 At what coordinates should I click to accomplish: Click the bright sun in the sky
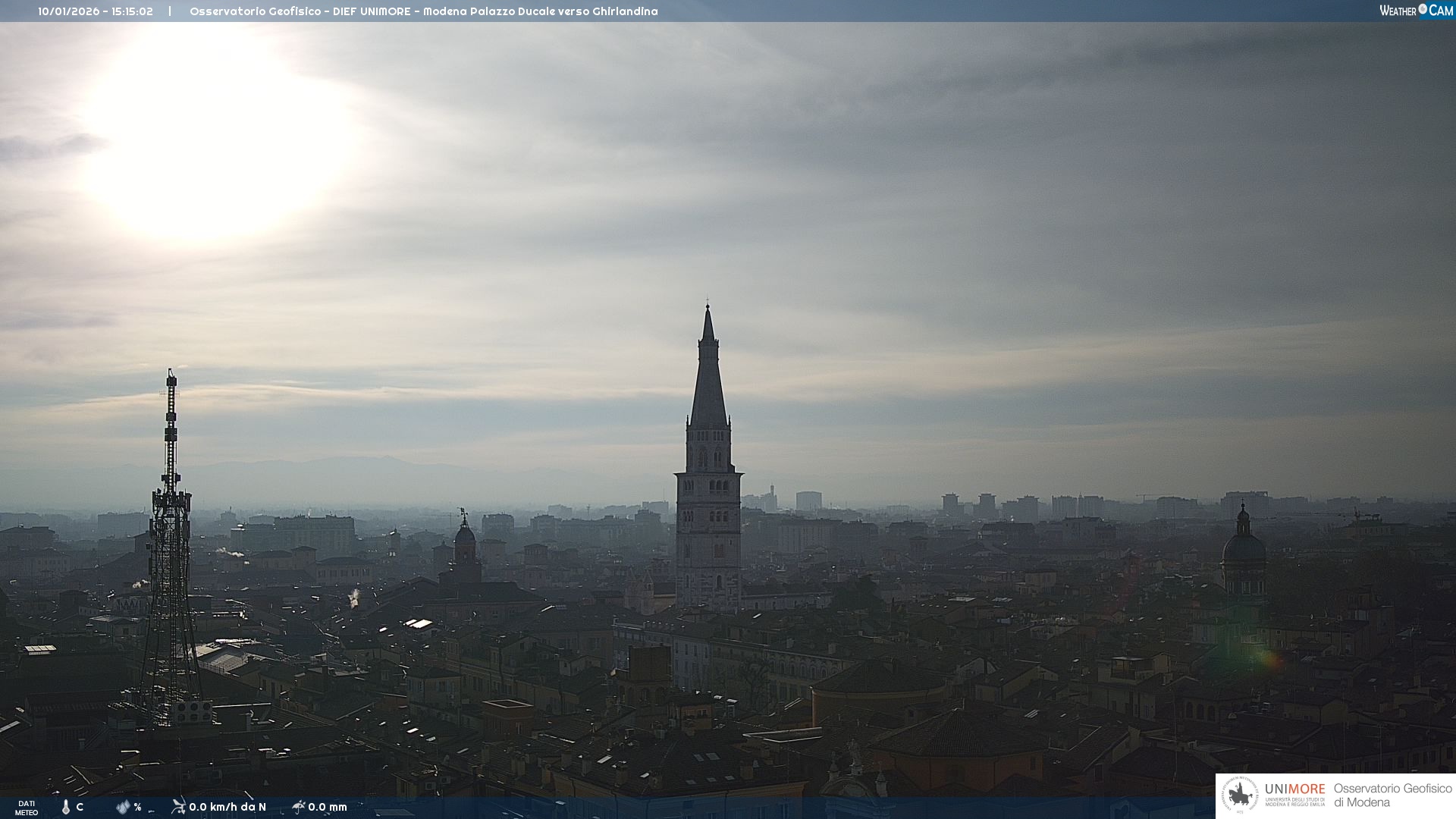point(216,133)
